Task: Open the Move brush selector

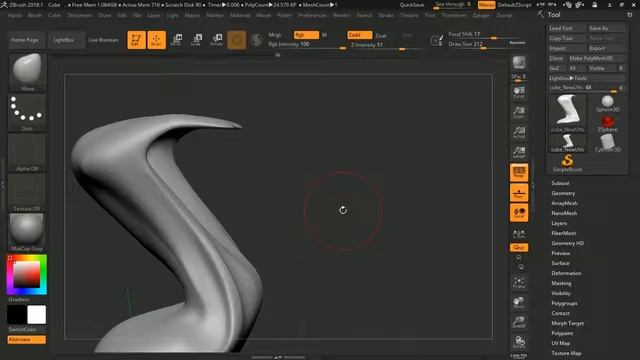Action: click(27, 72)
